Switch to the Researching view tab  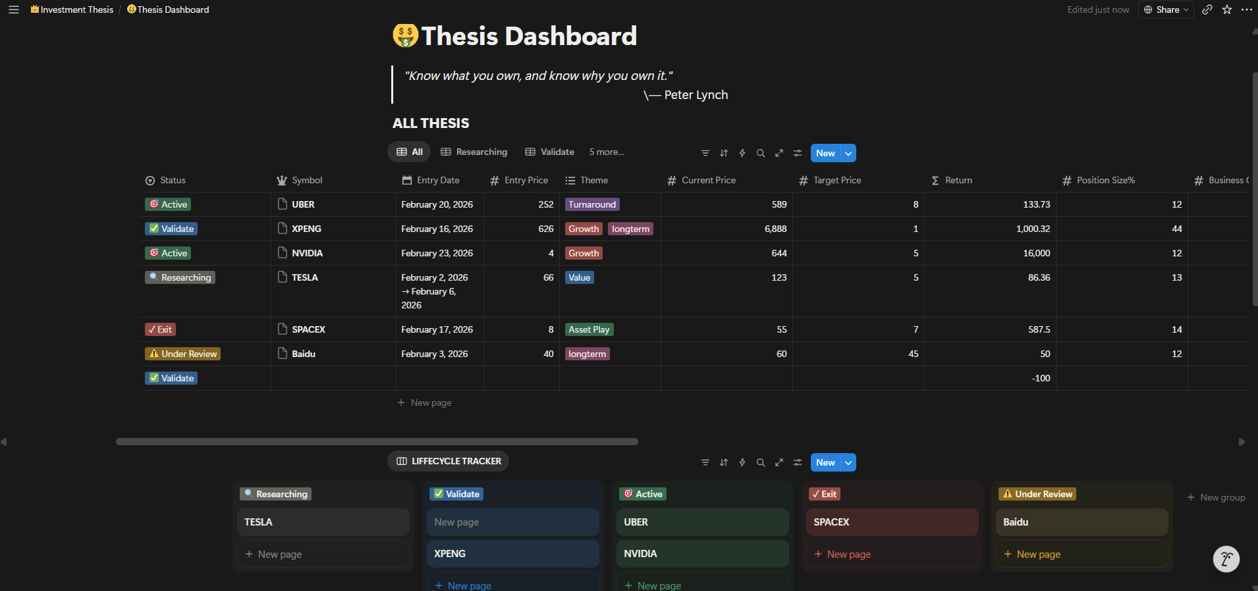474,152
